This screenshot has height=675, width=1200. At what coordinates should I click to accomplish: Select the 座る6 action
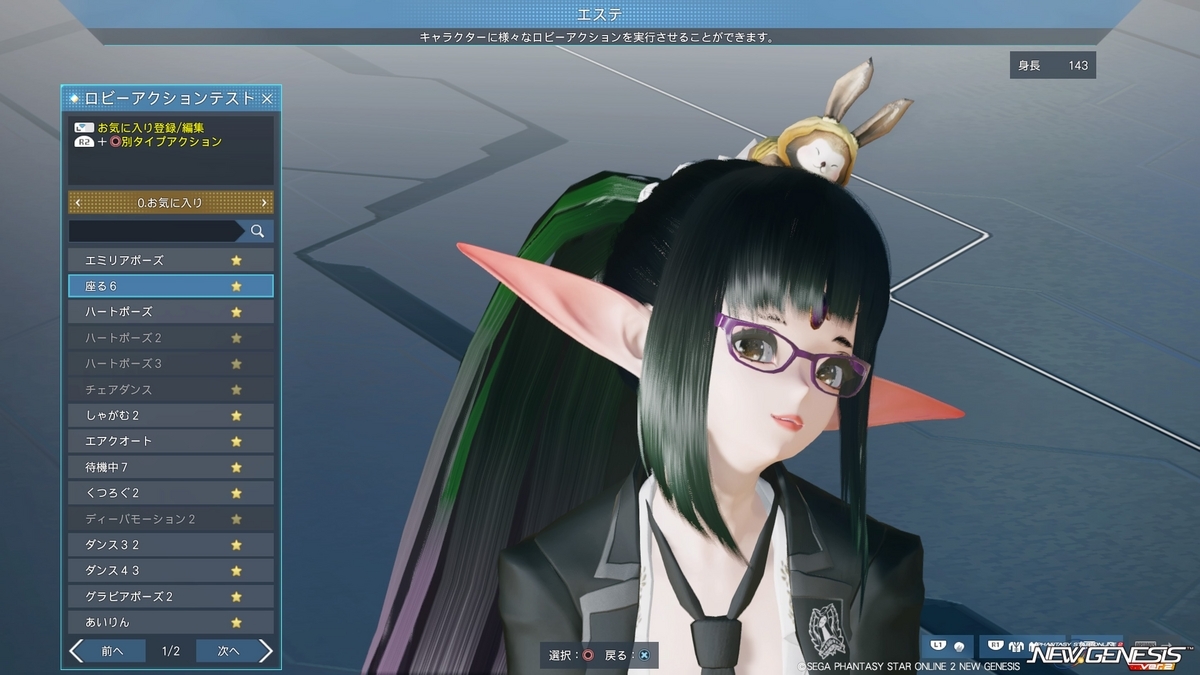pyautogui.click(x=171, y=286)
